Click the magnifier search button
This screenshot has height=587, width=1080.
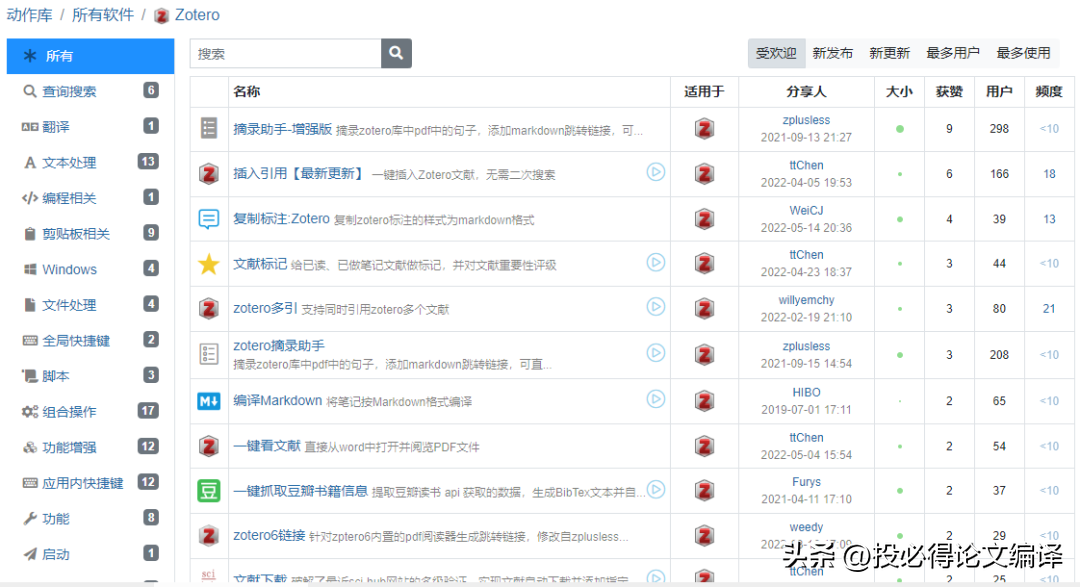396,53
